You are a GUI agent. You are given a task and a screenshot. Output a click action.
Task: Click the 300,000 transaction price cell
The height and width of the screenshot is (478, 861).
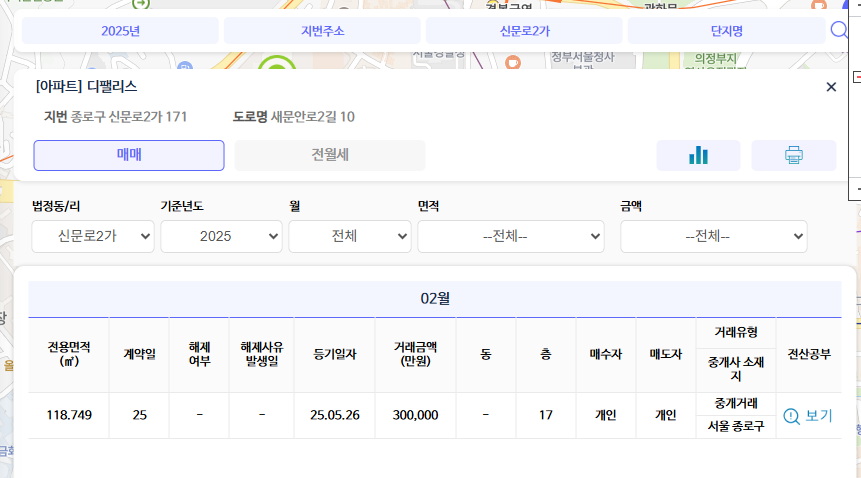(x=416, y=415)
